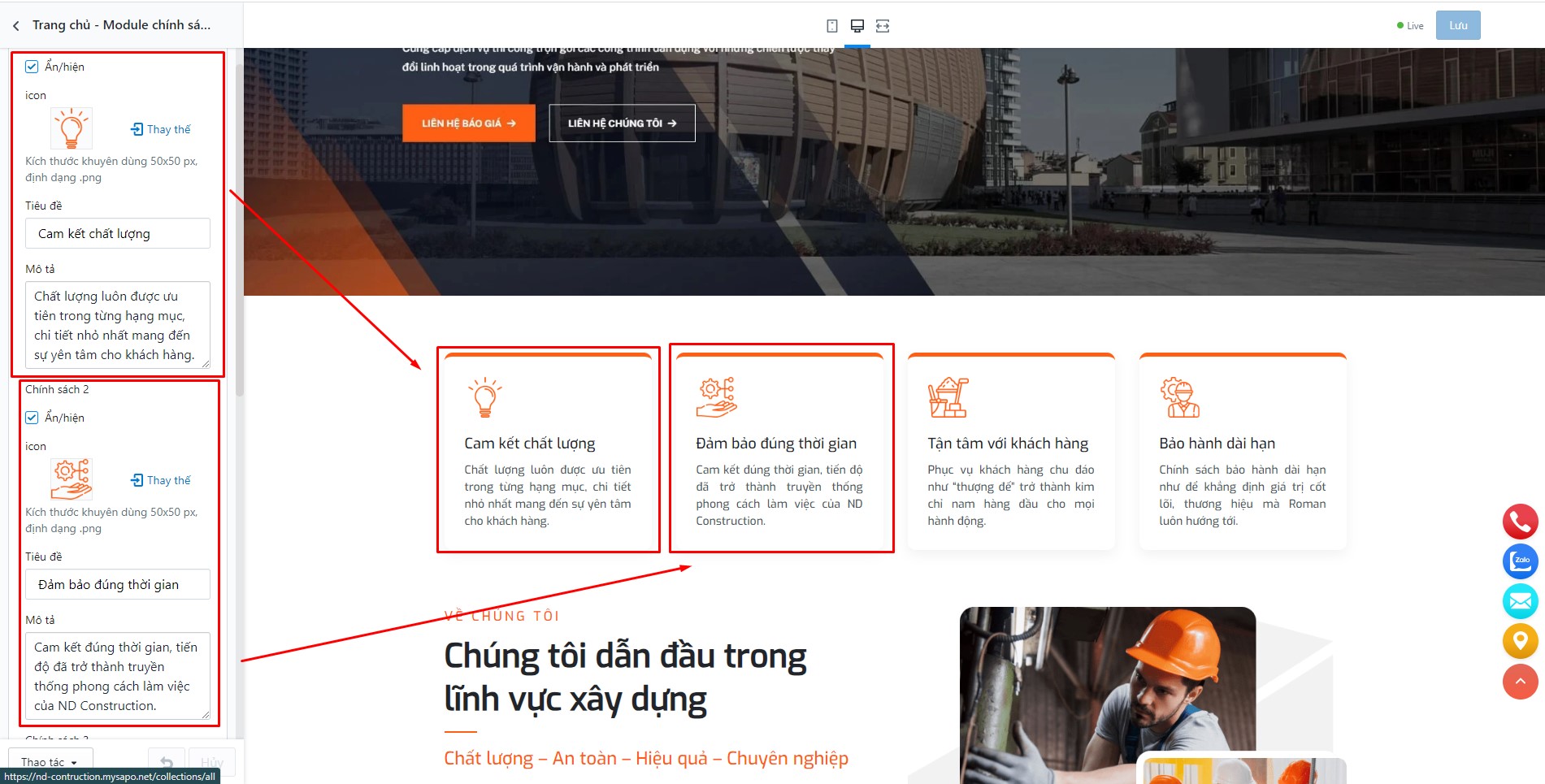Edit the Mô tả text starting 'Cam kết đúng thời gian'

[x=118, y=676]
